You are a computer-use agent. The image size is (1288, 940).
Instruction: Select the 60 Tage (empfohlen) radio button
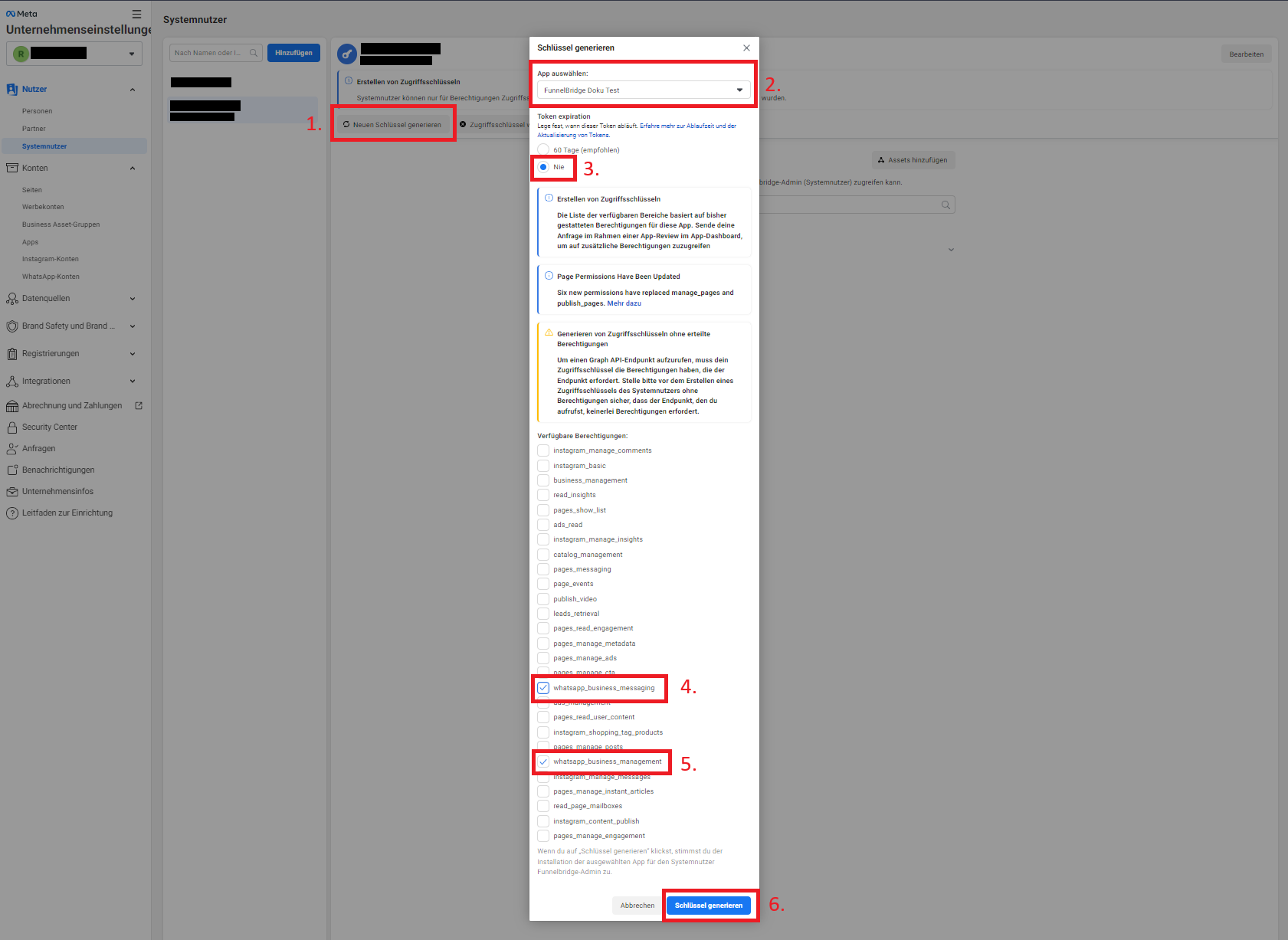(x=543, y=149)
